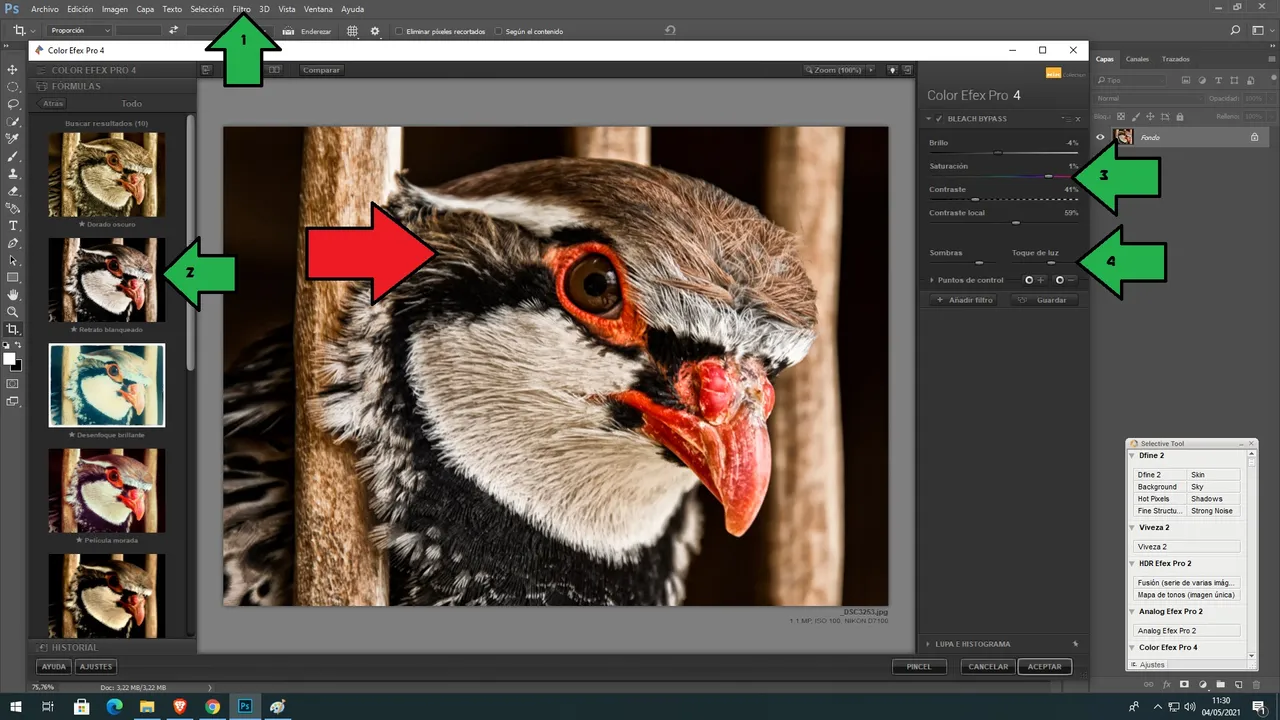Click the ACEPTAR button
1280x720 pixels.
coord(1045,666)
